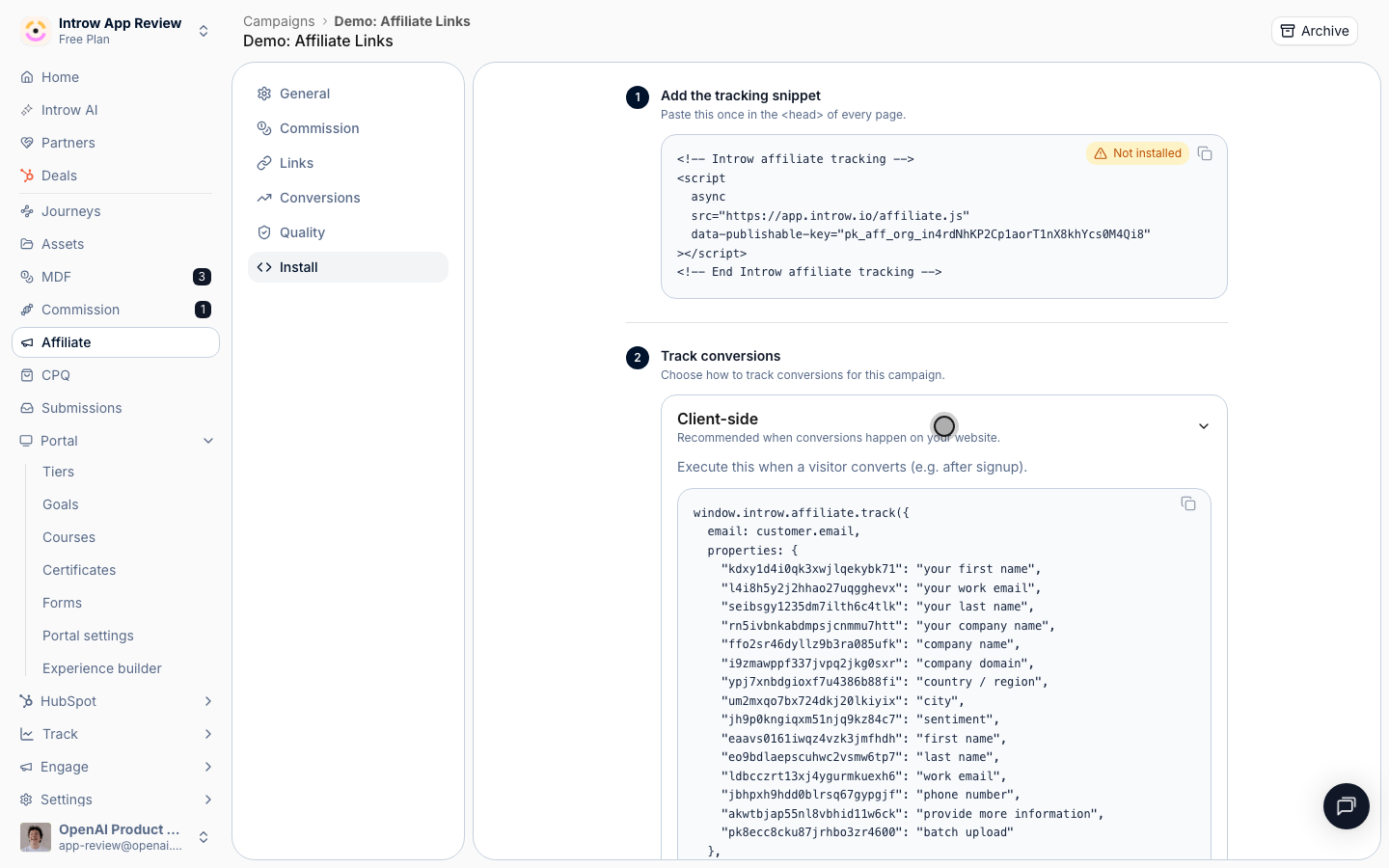This screenshot has height=868, width=1389.
Task: Click the Track chart icon
Action: 27,734
